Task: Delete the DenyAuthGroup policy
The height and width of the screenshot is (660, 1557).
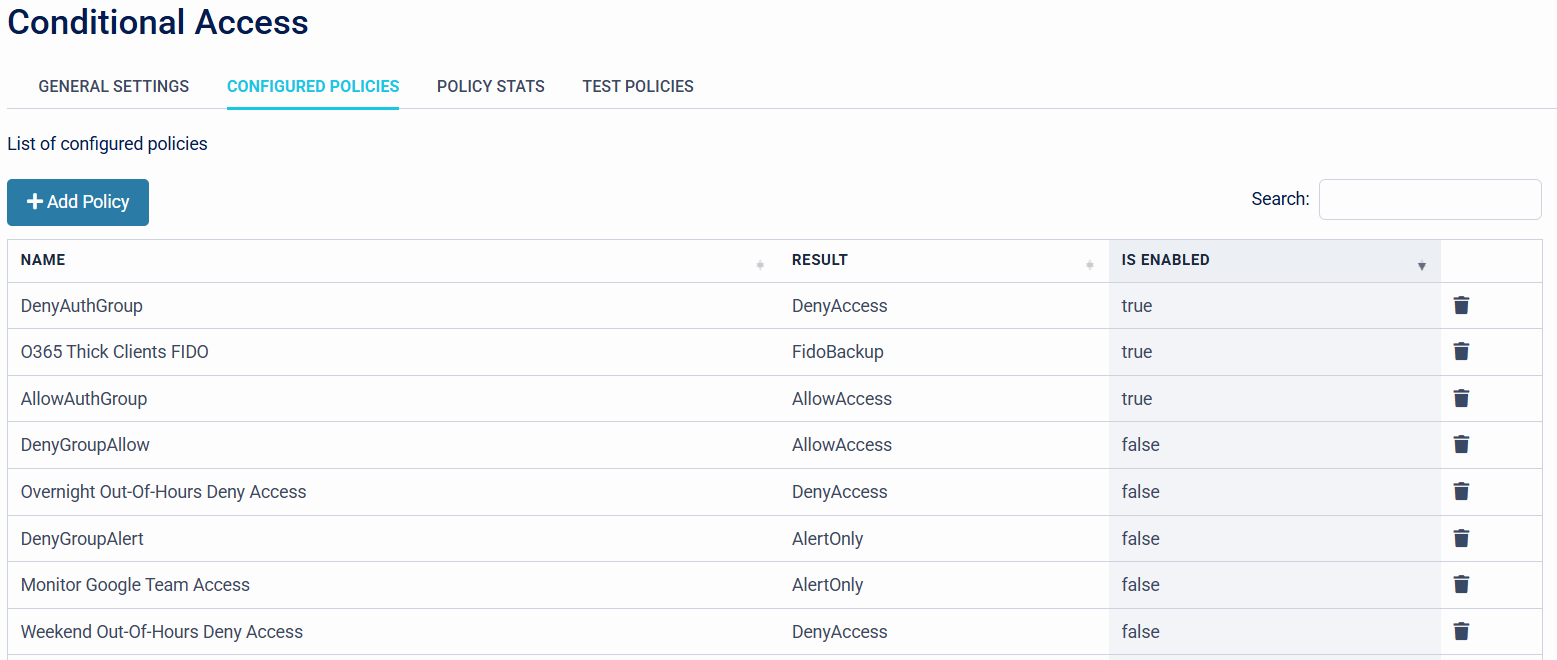Action: point(1461,305)
